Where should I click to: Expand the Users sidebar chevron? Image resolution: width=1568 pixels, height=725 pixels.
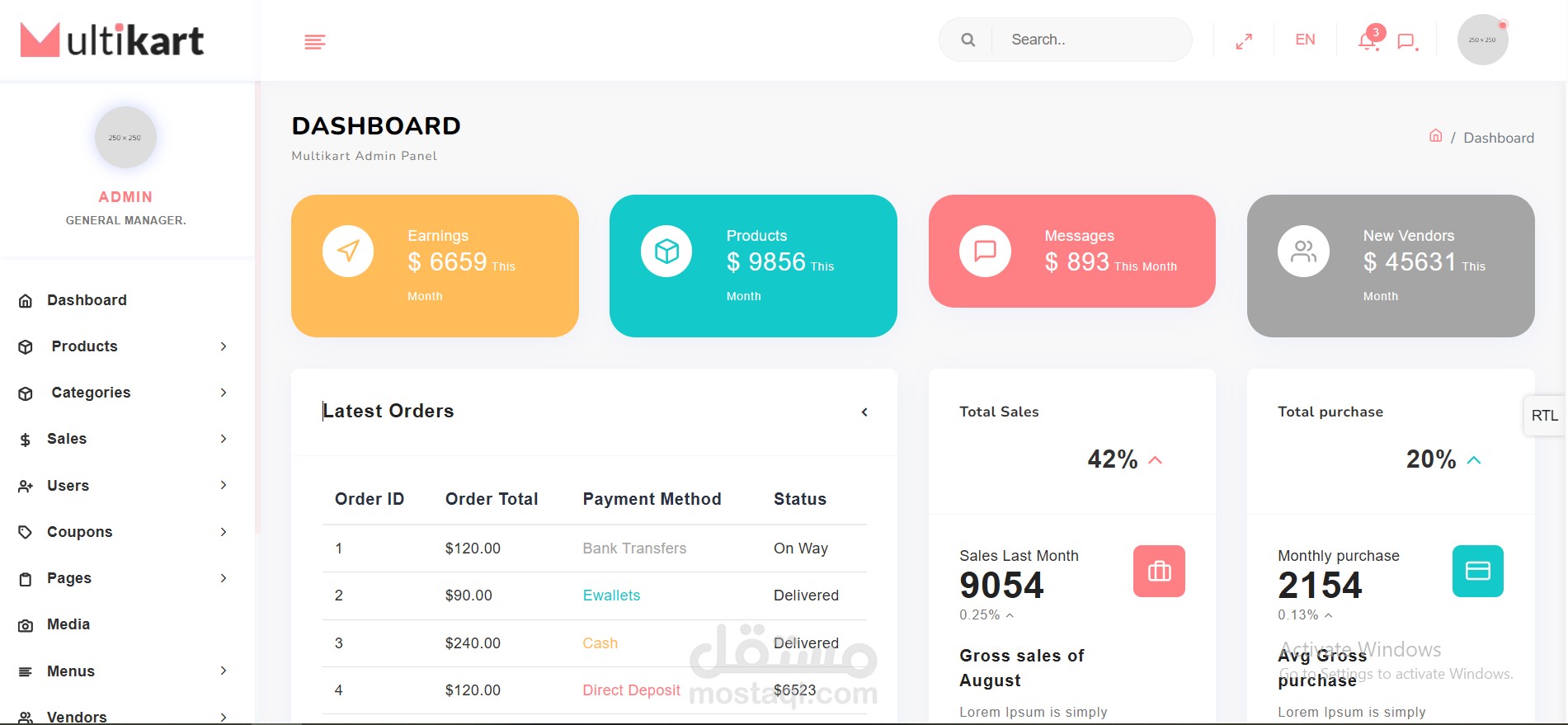(x=224, y=485)
